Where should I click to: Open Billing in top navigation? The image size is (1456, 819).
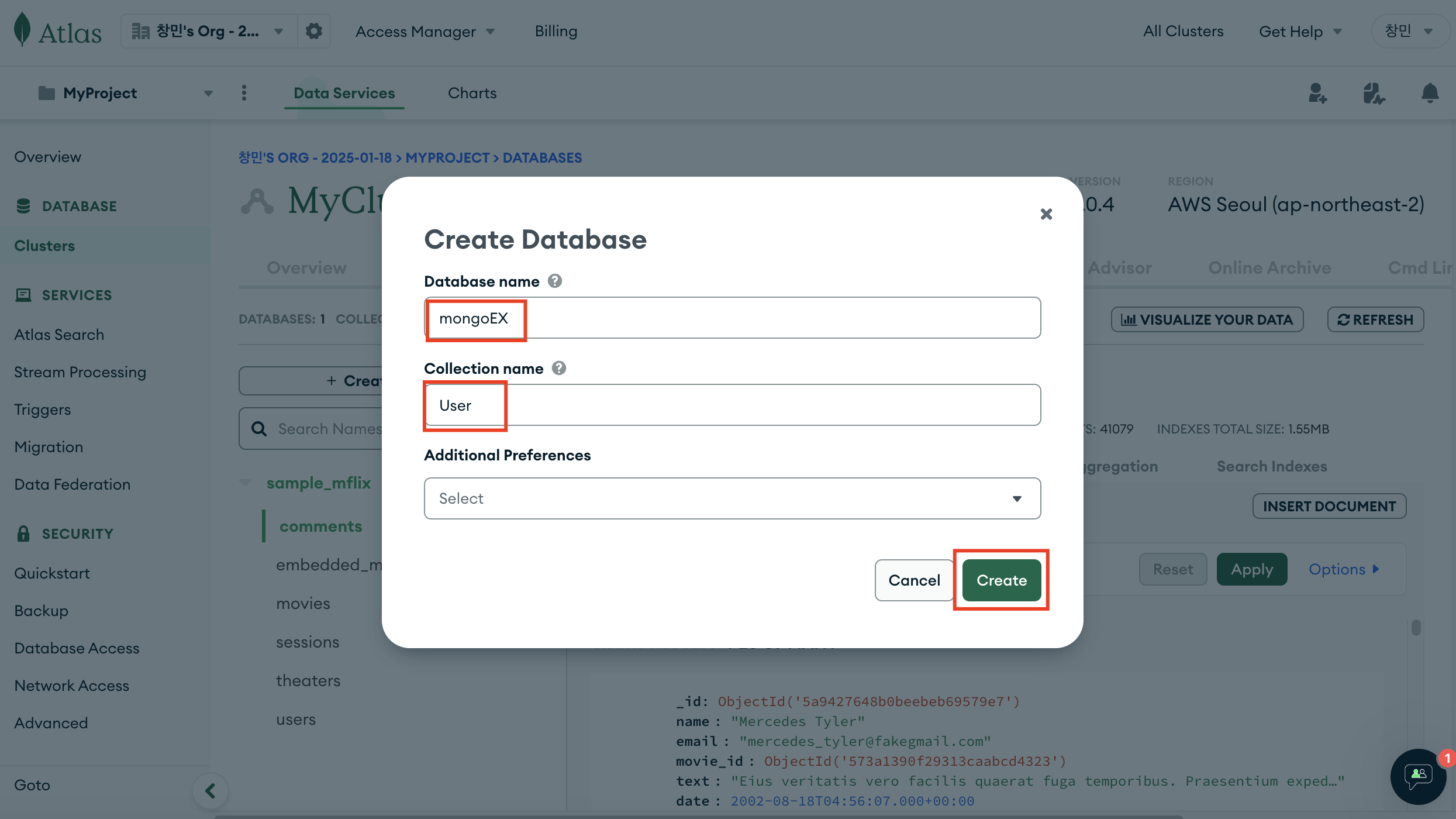[556, 32]
